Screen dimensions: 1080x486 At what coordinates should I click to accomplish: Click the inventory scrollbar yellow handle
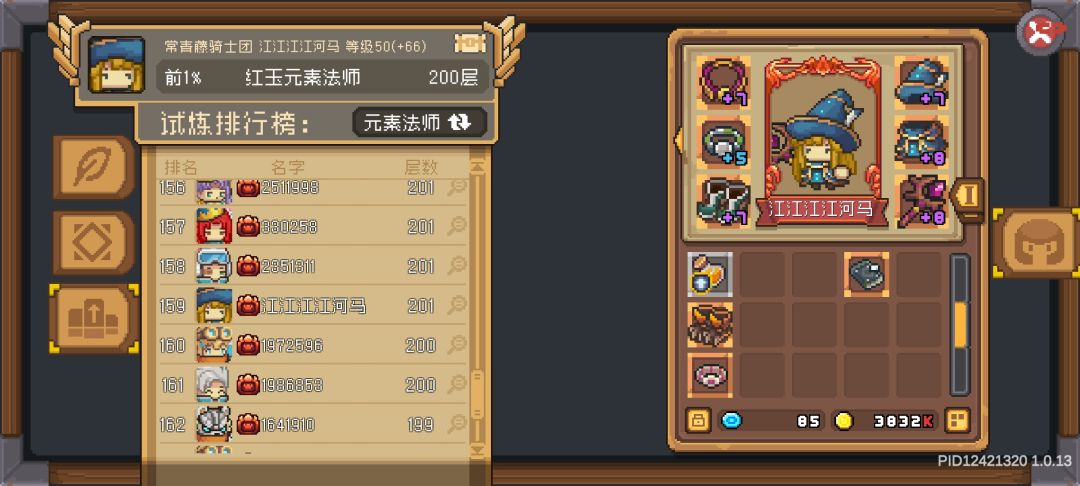pos(960,324)
